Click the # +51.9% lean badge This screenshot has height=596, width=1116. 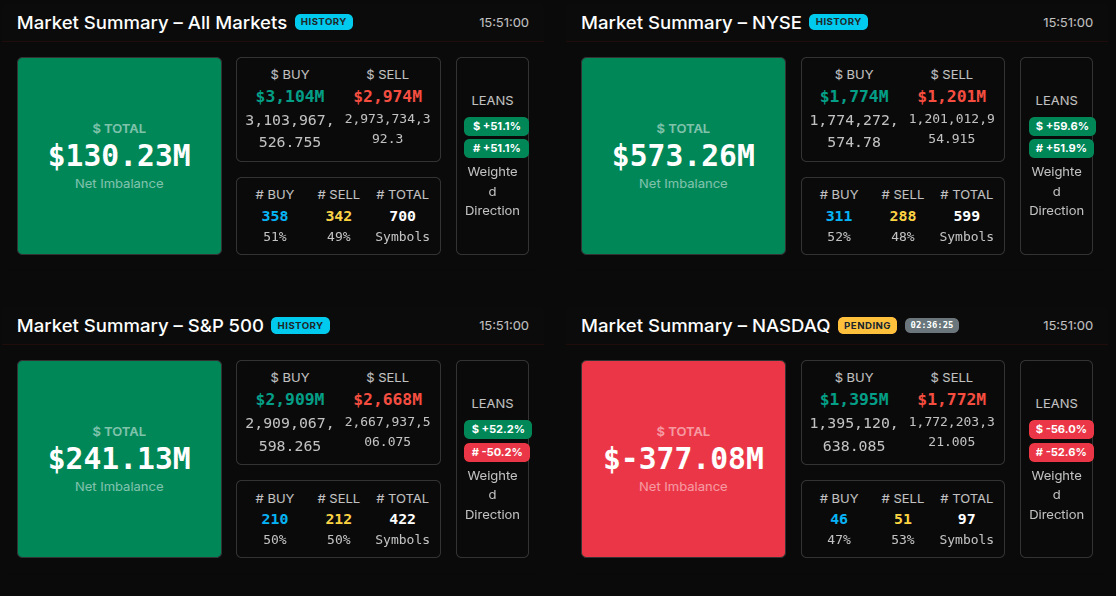1061,149
